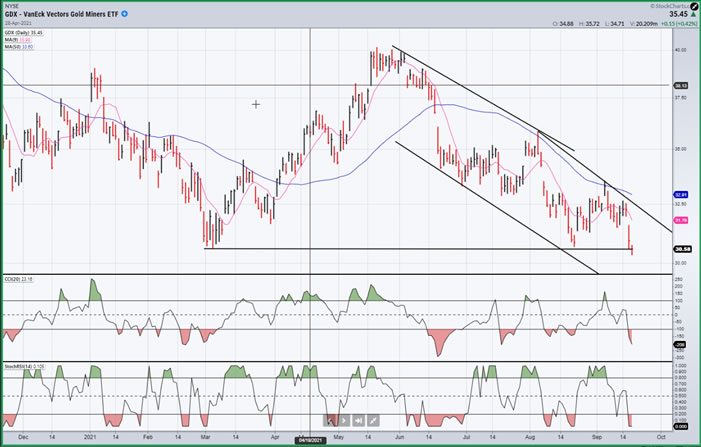
Task: Click the pink 31.79 MA(9) price tag
Action: point(681,220)
